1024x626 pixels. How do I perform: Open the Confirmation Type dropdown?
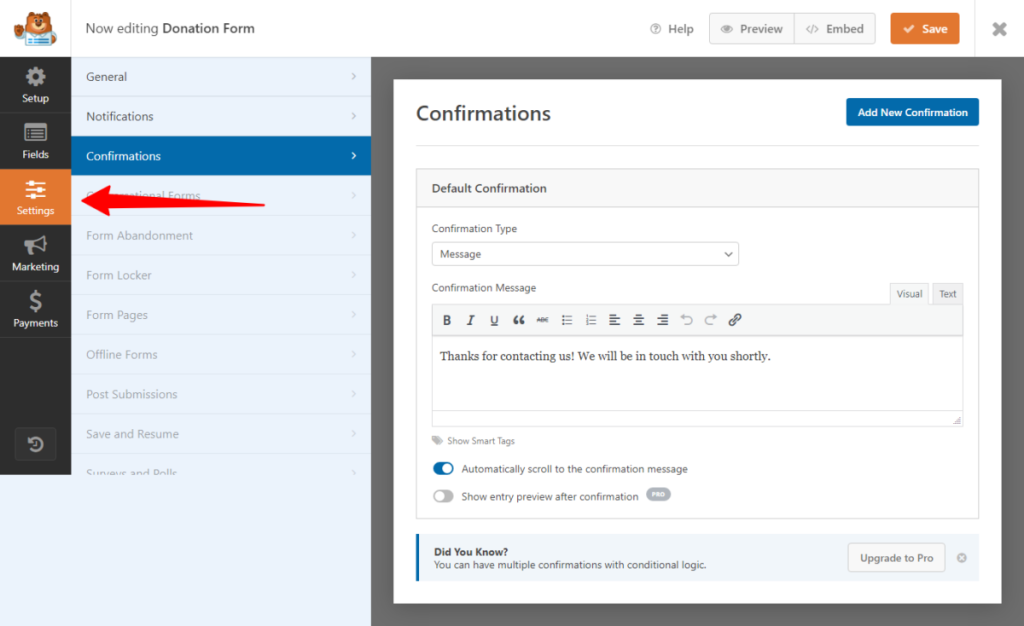click(585, 254)
